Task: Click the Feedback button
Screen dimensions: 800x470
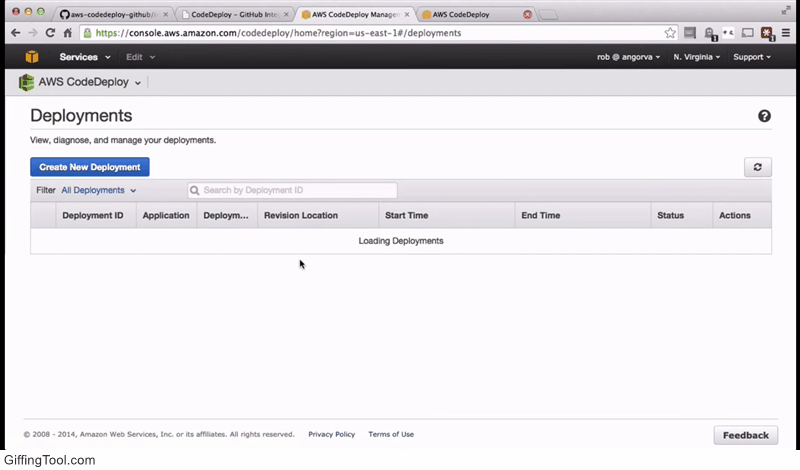Action: point(745,435)
